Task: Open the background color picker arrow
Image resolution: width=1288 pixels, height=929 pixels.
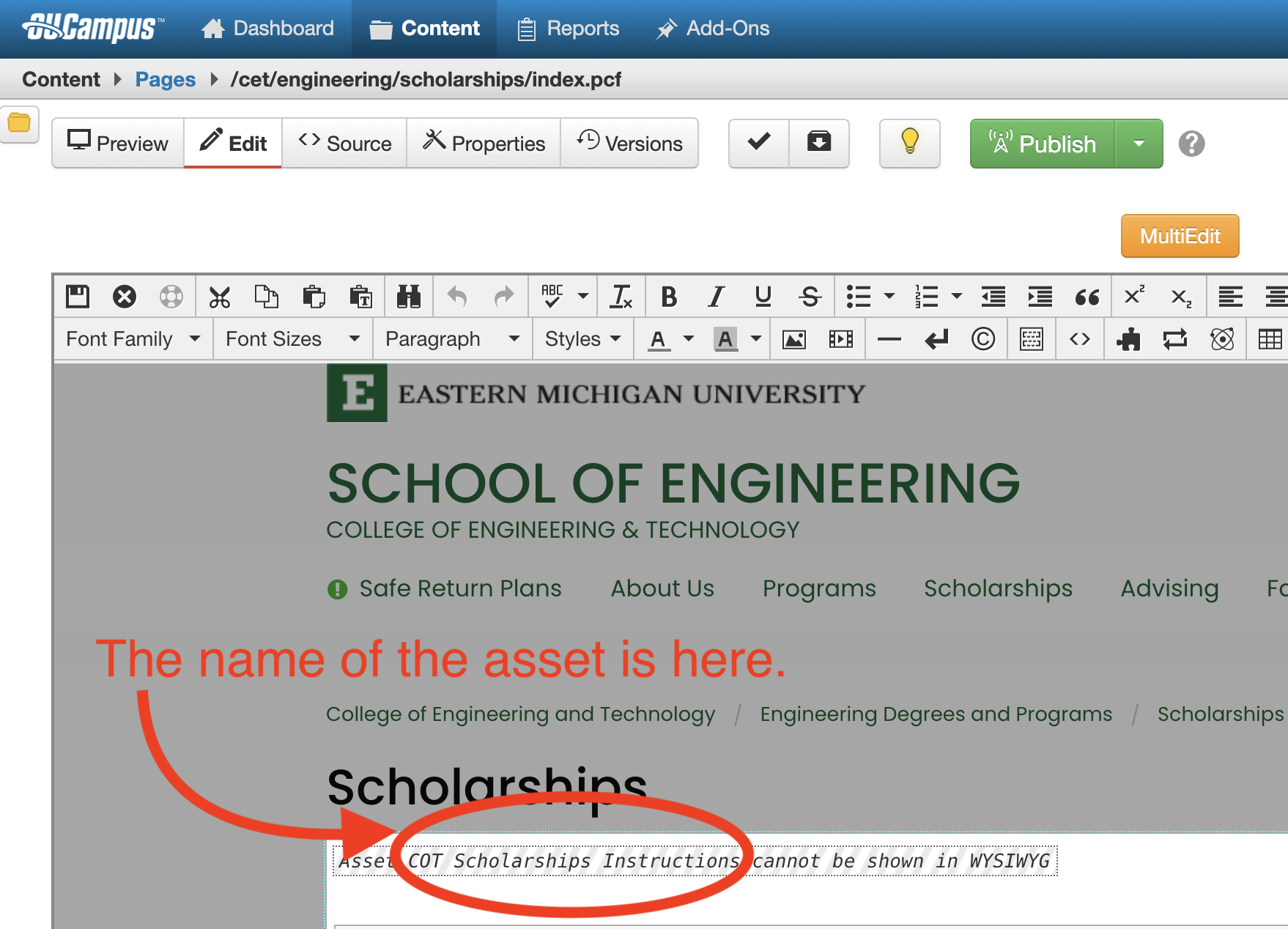Action: click(x=756, y=339)
